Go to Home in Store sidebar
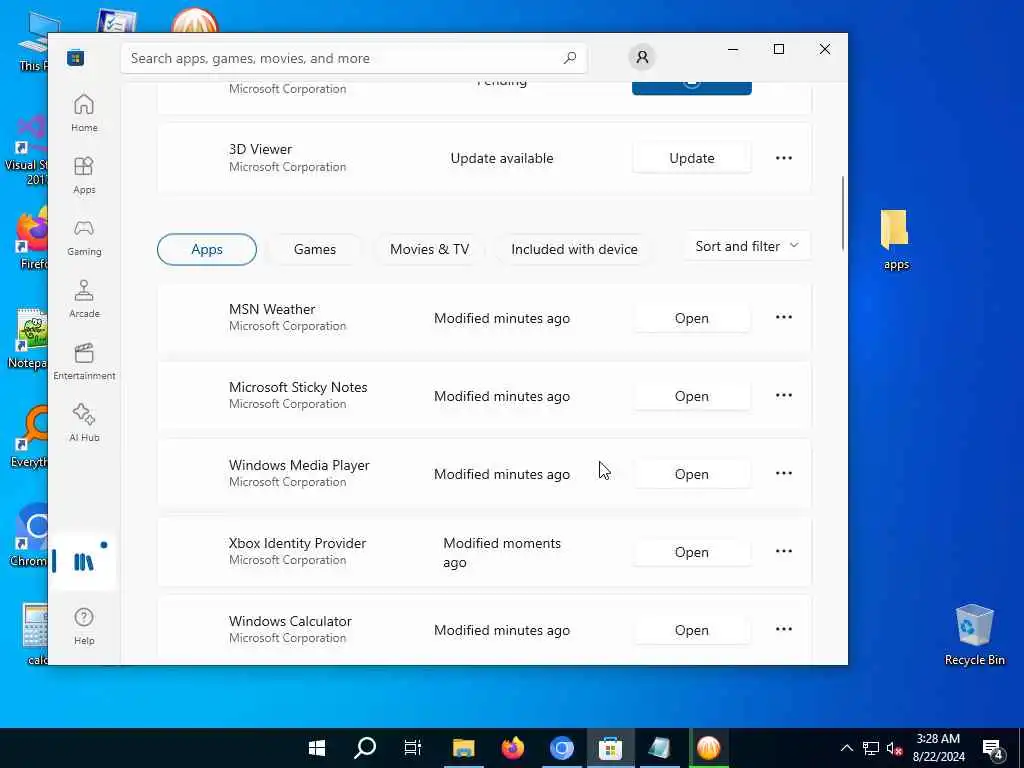 click(84, 113)
